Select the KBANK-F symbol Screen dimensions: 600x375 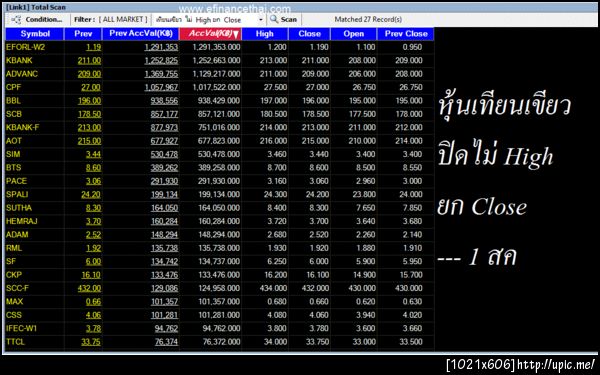tap(23, 127)
